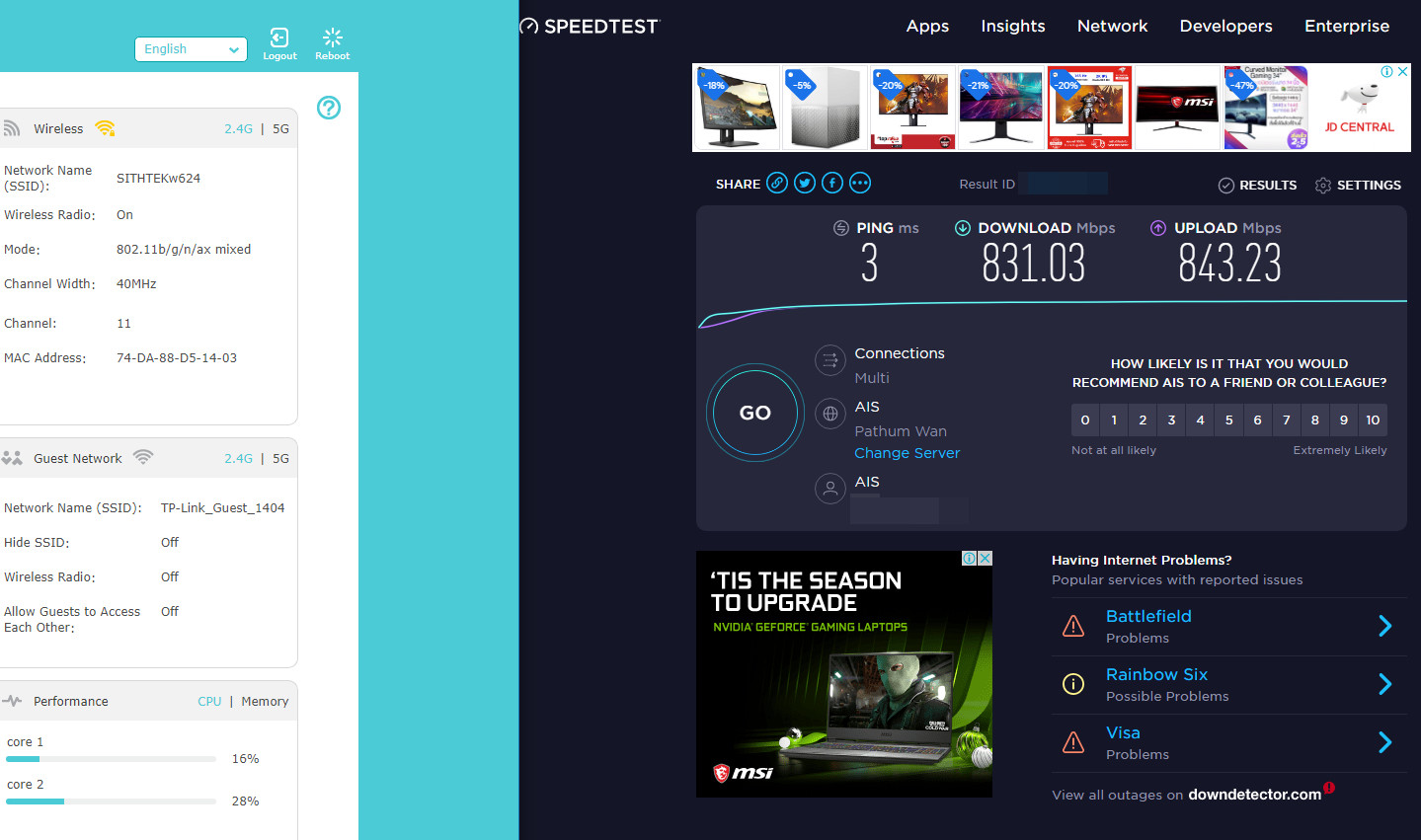Open more share options ellipsis icon

pyautogui.click(x=860, y=183)
